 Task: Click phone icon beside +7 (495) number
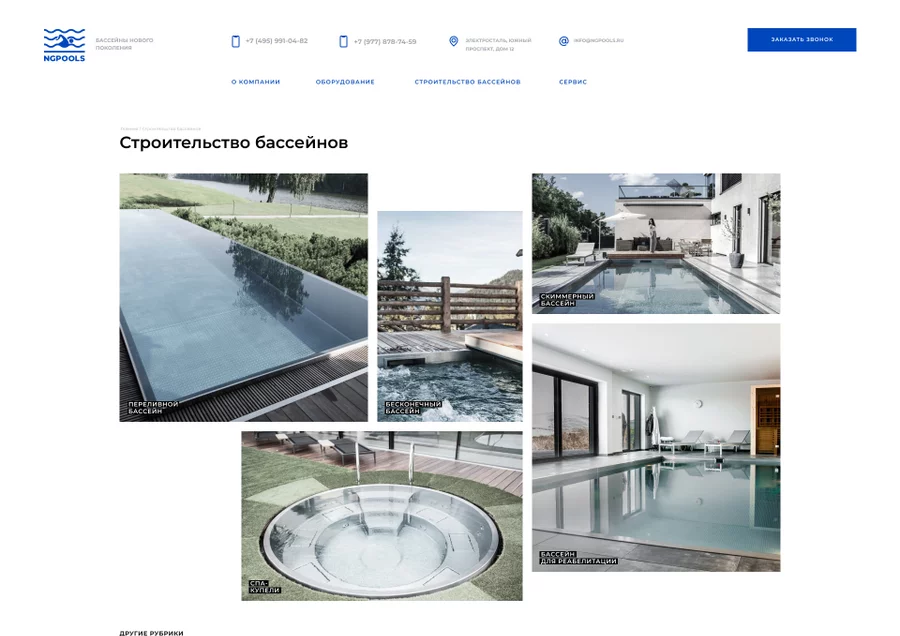click(235, 41)
